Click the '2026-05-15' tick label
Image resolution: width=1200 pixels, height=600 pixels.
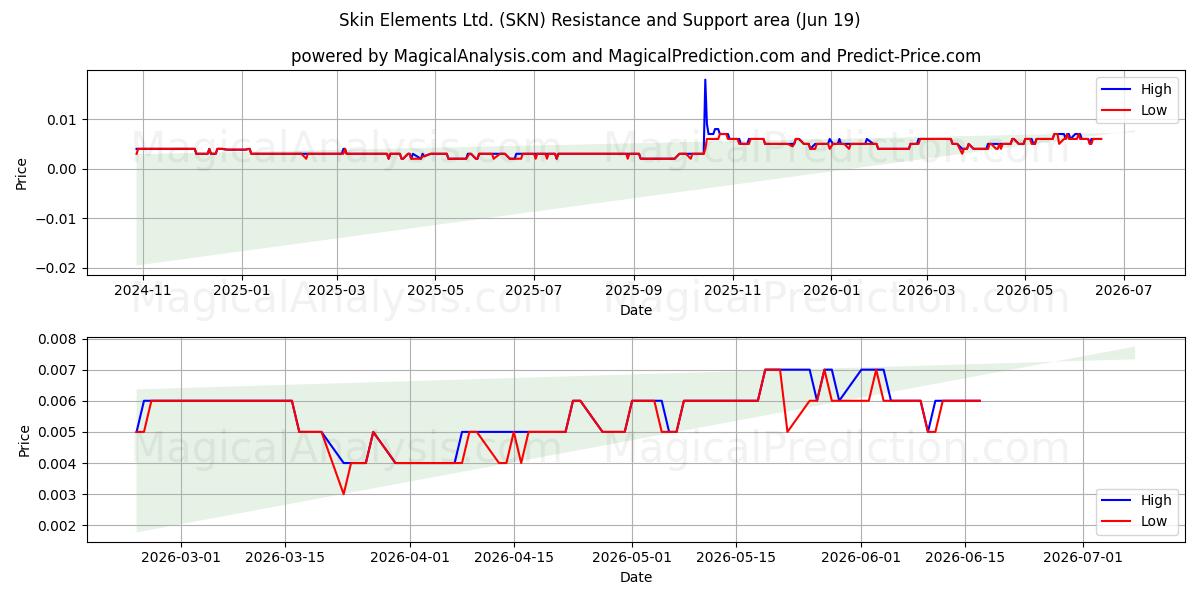point(736,557)
